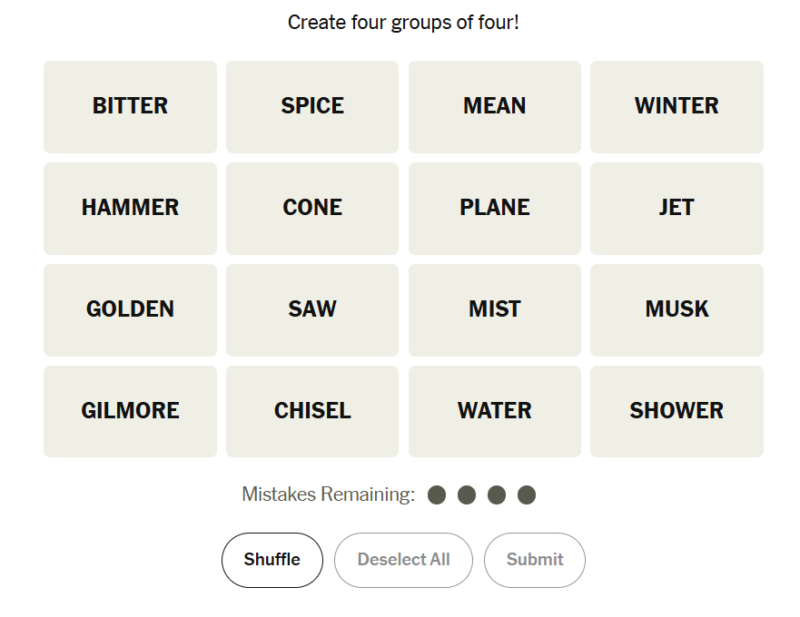
Task: Select the SPICE word tile
Action: [x=312, y=107]
